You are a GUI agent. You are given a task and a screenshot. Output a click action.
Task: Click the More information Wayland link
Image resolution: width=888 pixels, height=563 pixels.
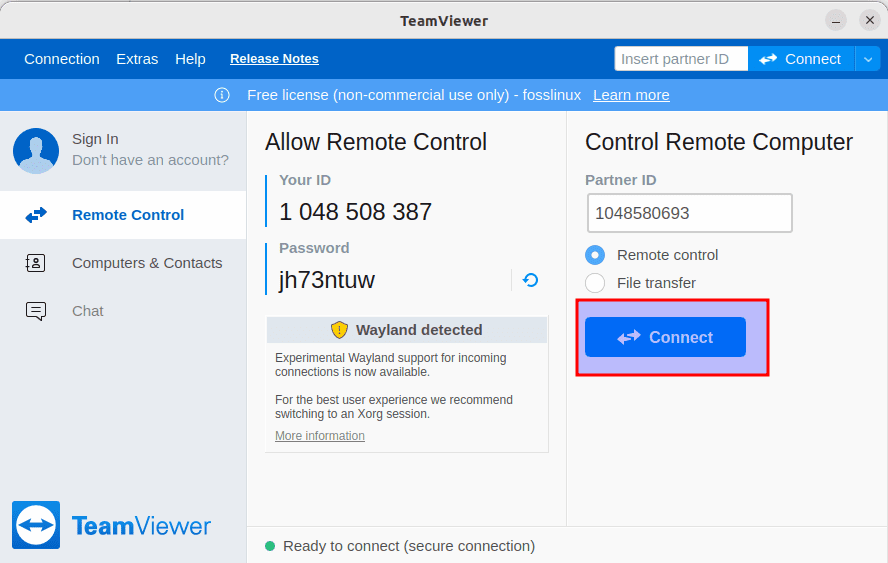[x=320, y=436]
